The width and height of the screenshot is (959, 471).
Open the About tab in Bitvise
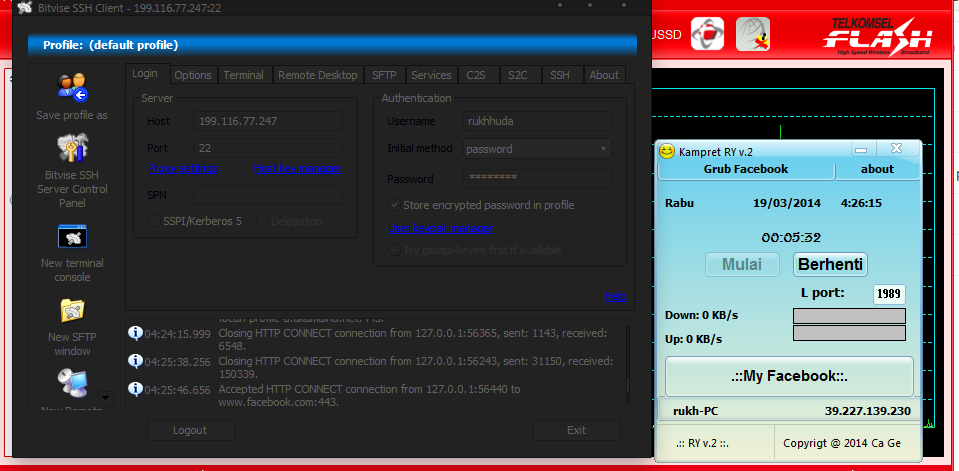[x=604, y=75]
